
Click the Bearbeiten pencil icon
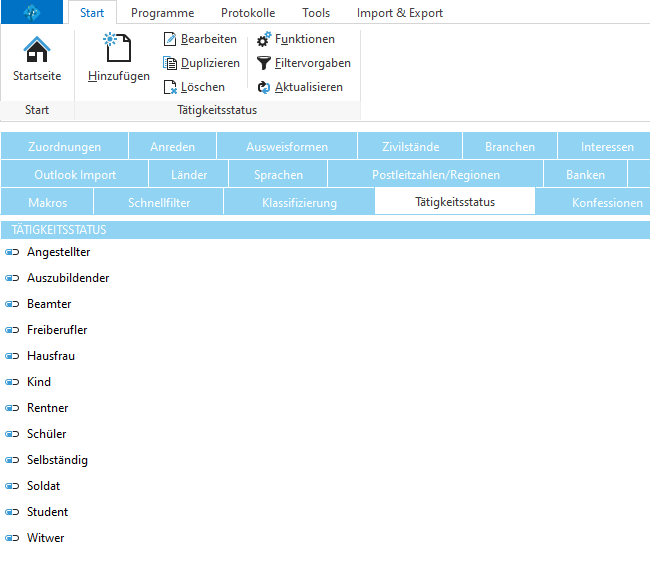(x=170, y=39)
